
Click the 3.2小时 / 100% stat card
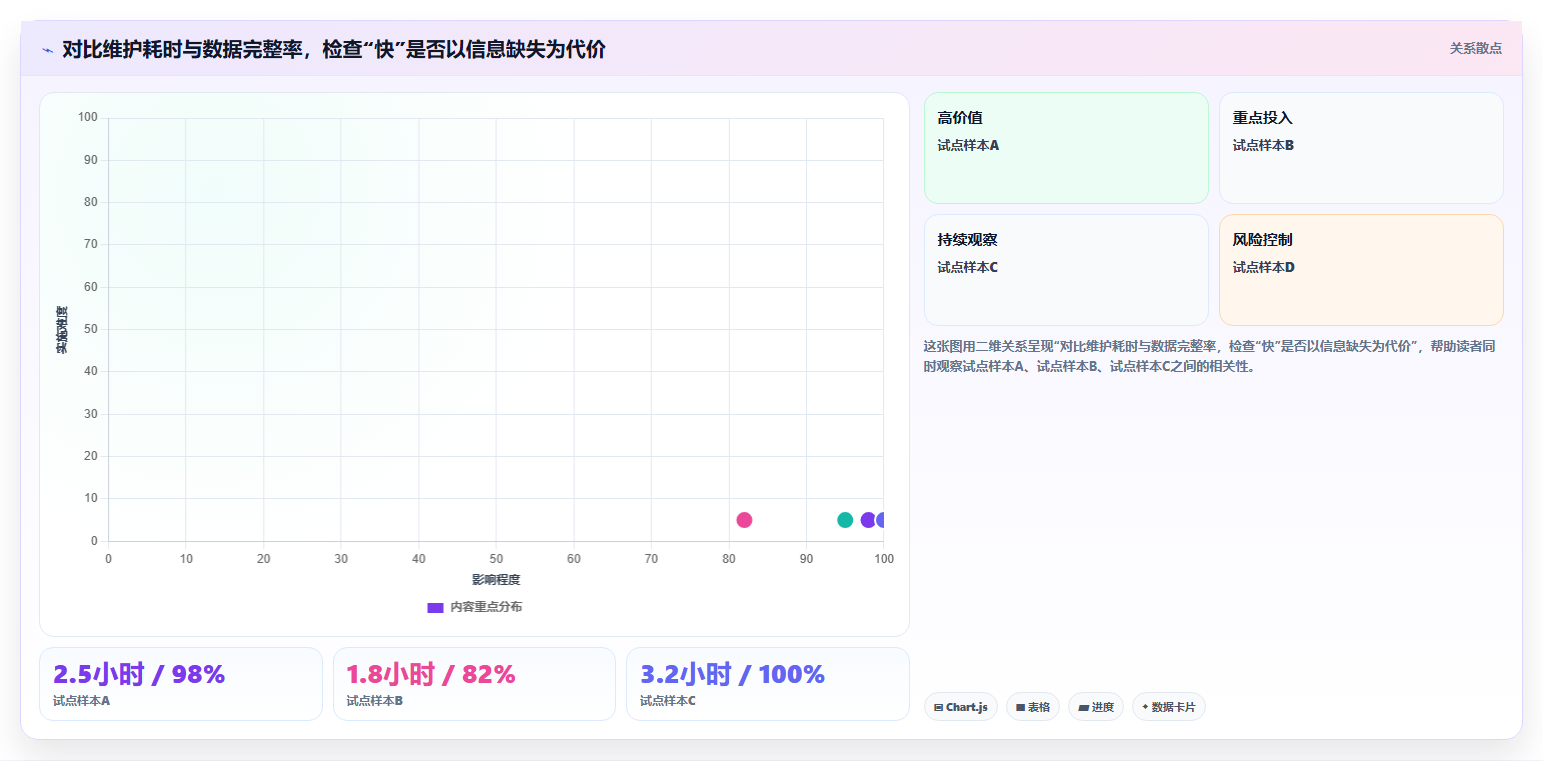[768, 684]
